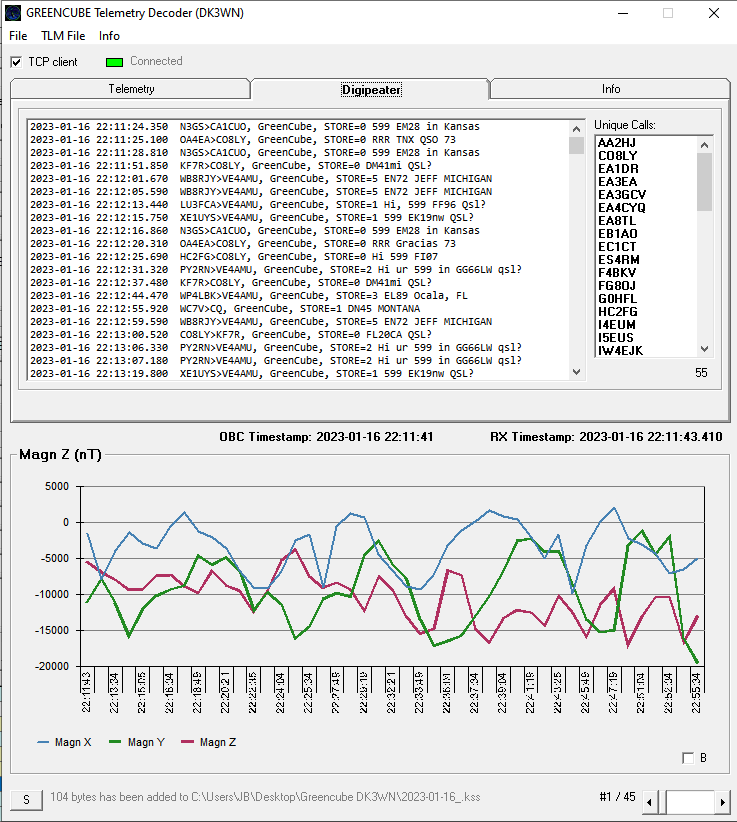This screenshot has height=822, width=737.
Task: Switch to the Telemetry tab
Action: tap(131, 89)
